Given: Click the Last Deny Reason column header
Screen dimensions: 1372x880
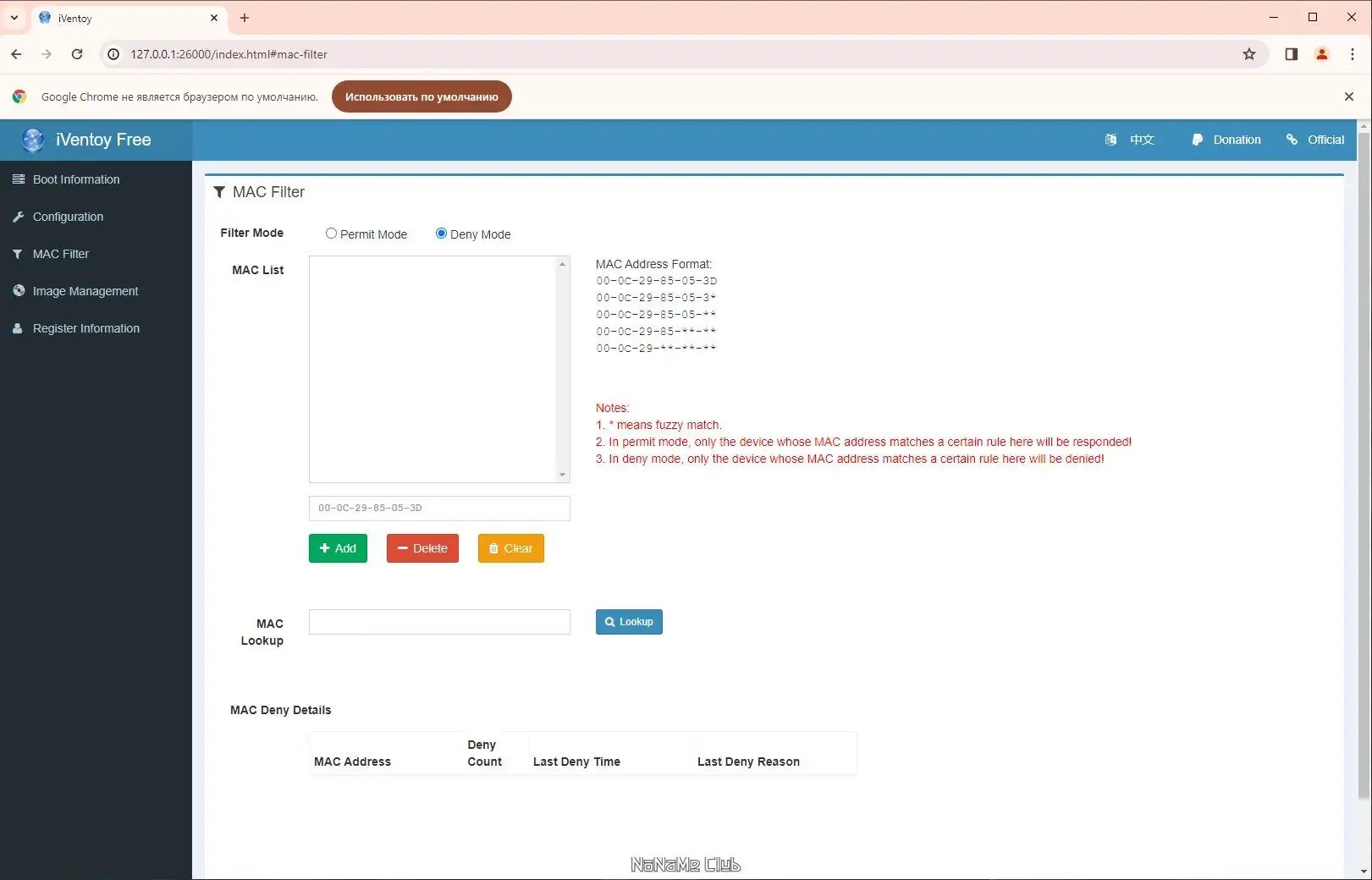Looking at the screenshot, I should pos(748,762).
